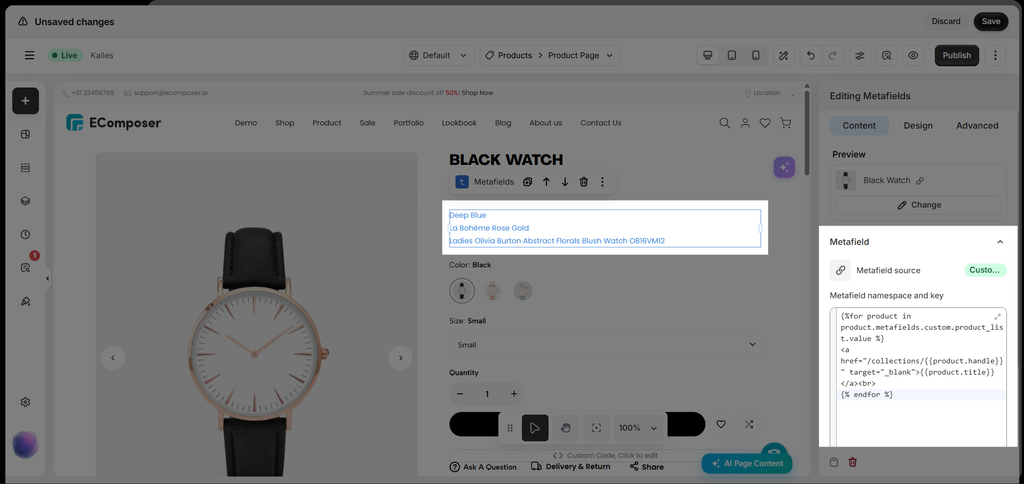
Task: Click the add element plus button
Action: (x=25, y=101)
